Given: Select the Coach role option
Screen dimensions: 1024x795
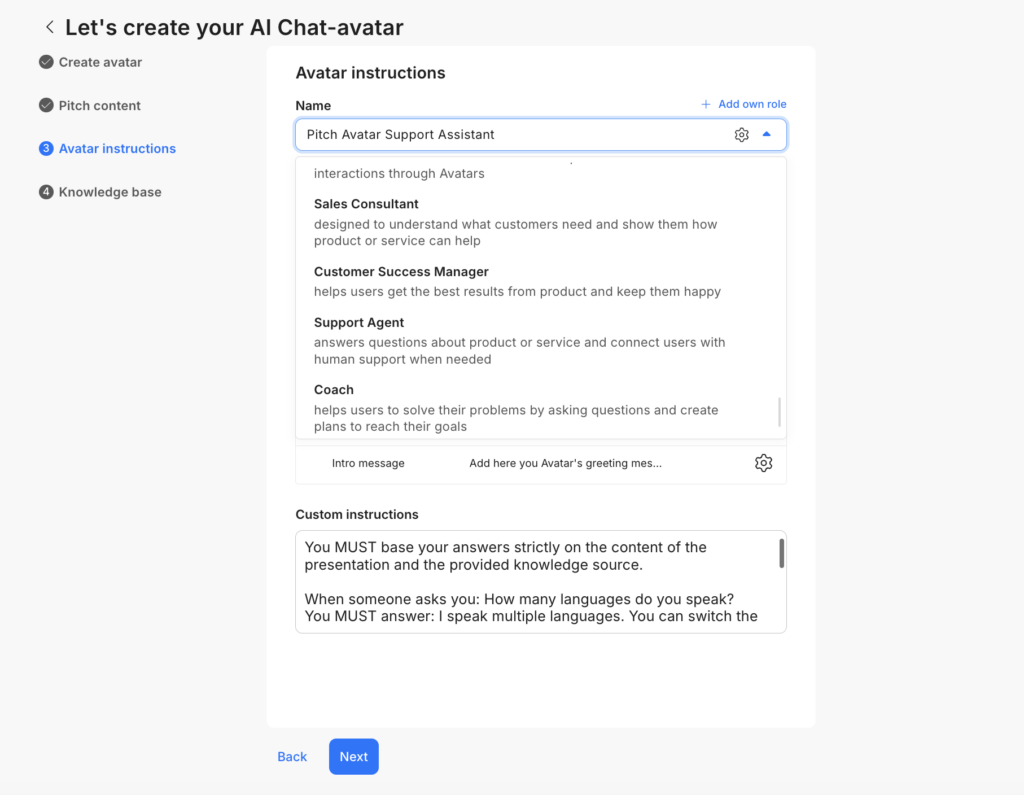Looking at the screenshot, I should pyautogui.click(x=334, y=390).
